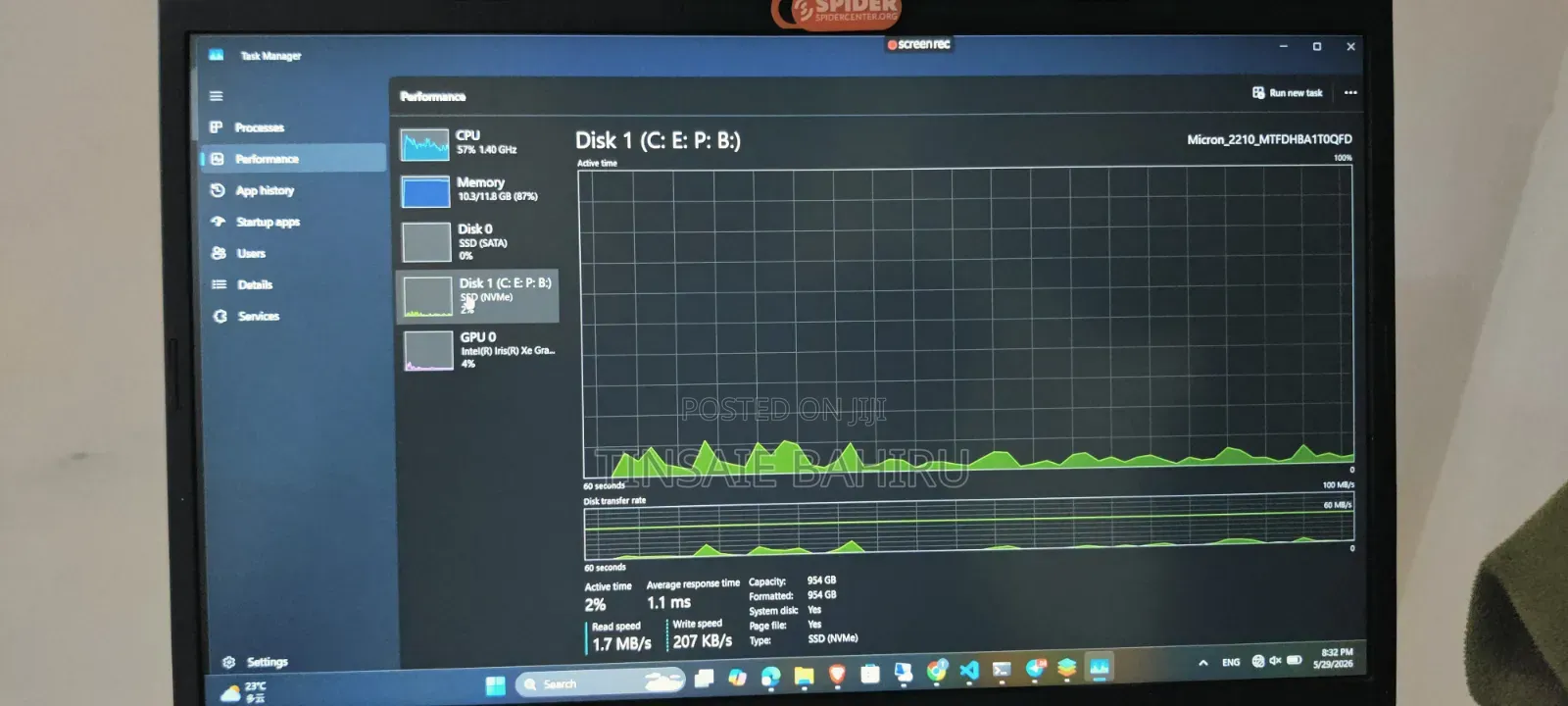
Task: Select Disk 1 (C: E: P: B:) entry
Action: pos(477,296)
